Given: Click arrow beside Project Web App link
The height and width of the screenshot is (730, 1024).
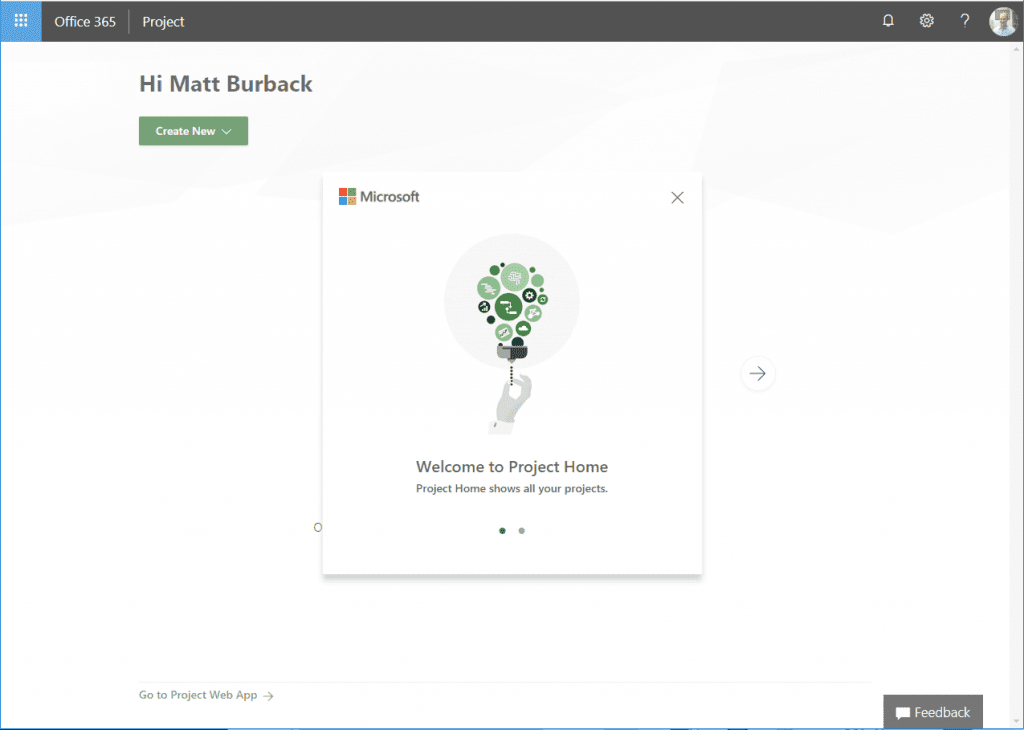Looking at the screenshot, I should click(x=268, y=696).
